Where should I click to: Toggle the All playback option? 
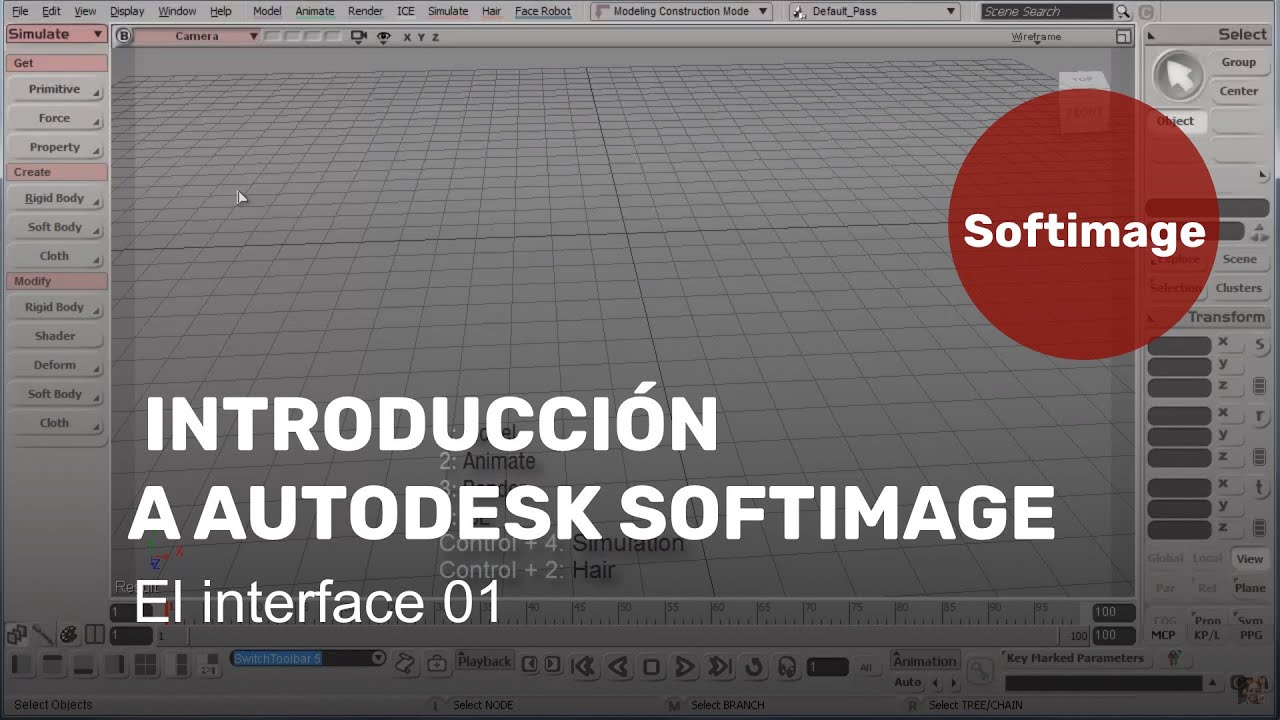(x=866, y=667)
